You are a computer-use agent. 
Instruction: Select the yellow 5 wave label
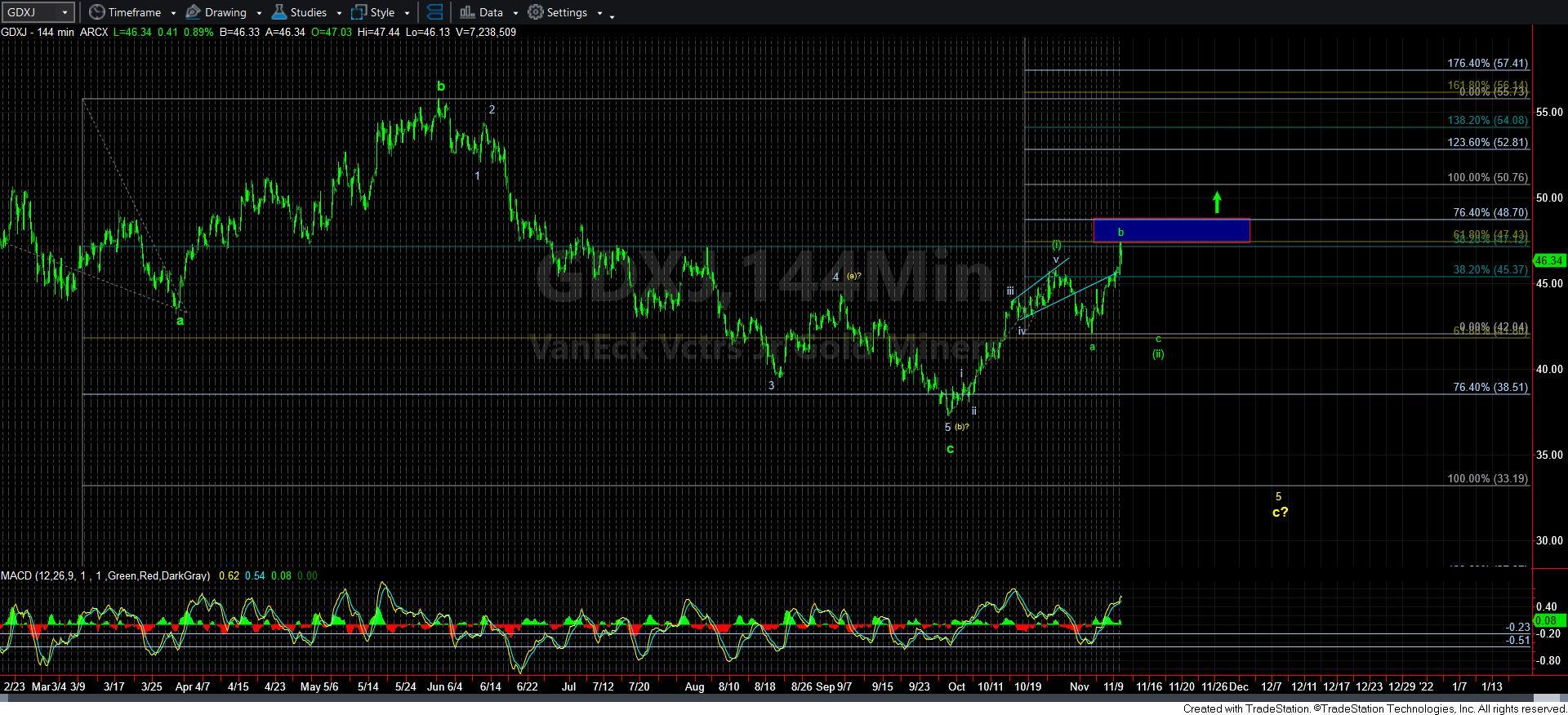[x=1279, y=496]
